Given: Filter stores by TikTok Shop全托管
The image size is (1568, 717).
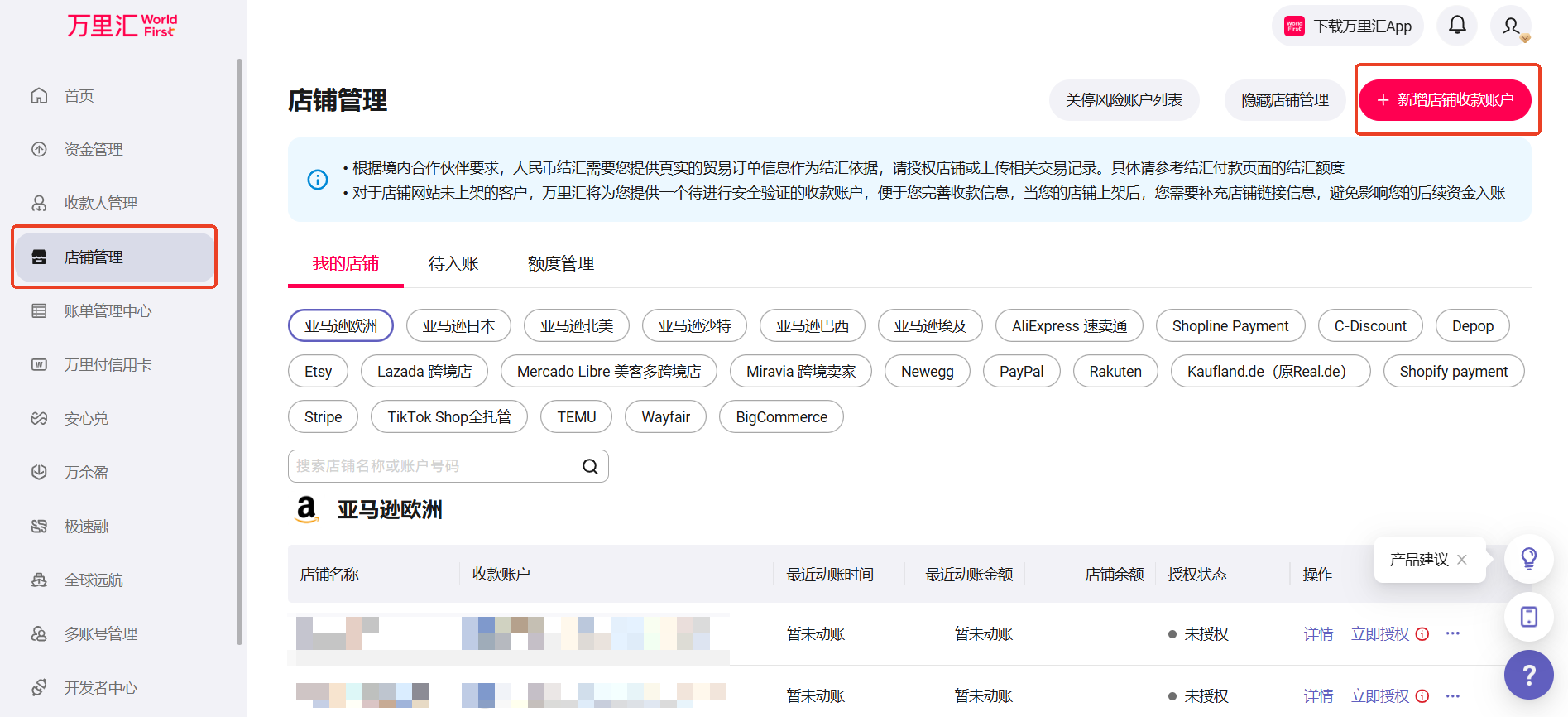Looking at the screenshot, I should (449, 417).
